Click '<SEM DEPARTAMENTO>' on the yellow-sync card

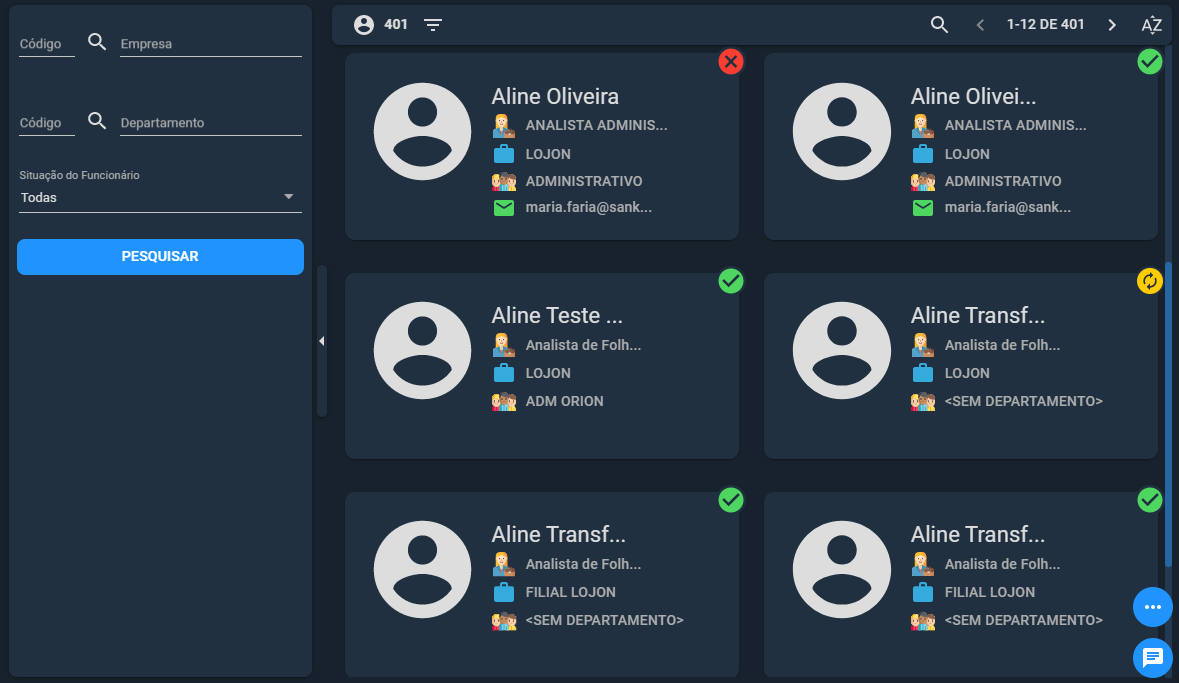(1023, 401)
